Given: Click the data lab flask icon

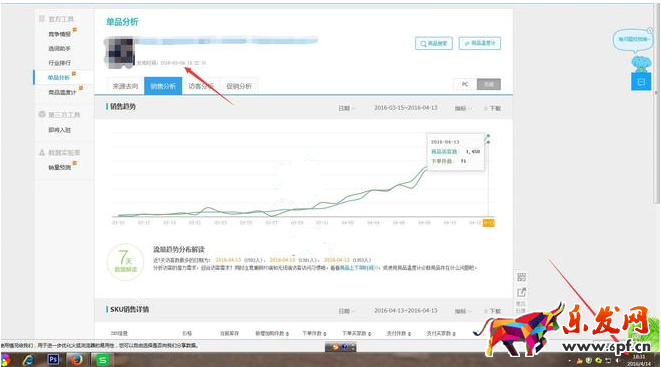Looking at the screenshot, I should point(42,152).
